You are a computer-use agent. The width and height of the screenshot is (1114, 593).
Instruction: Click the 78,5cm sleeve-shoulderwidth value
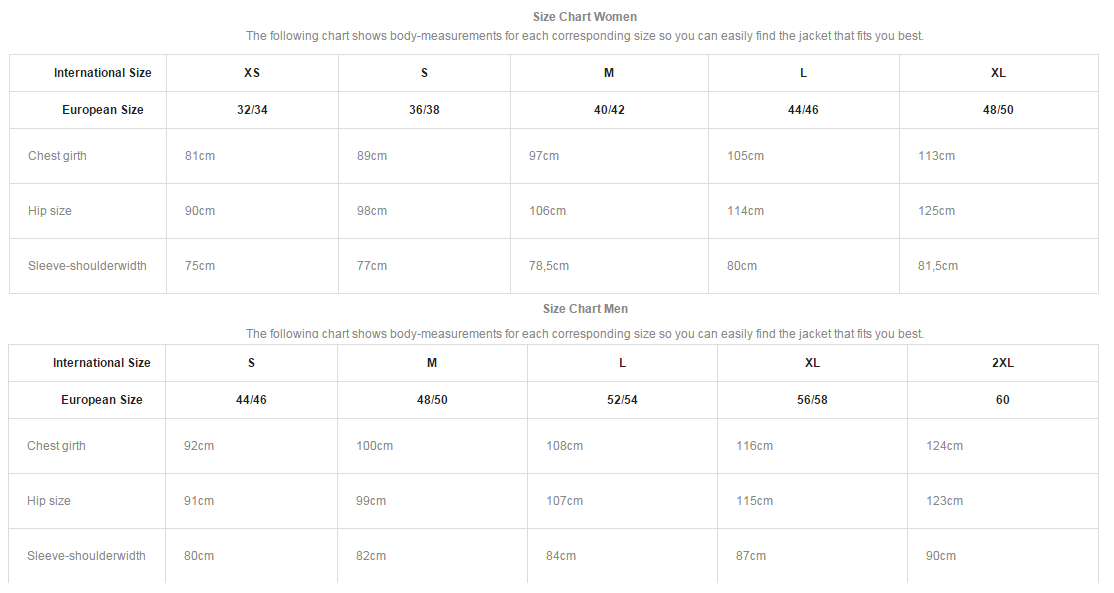pyautogui.click(x=548, y=266)
